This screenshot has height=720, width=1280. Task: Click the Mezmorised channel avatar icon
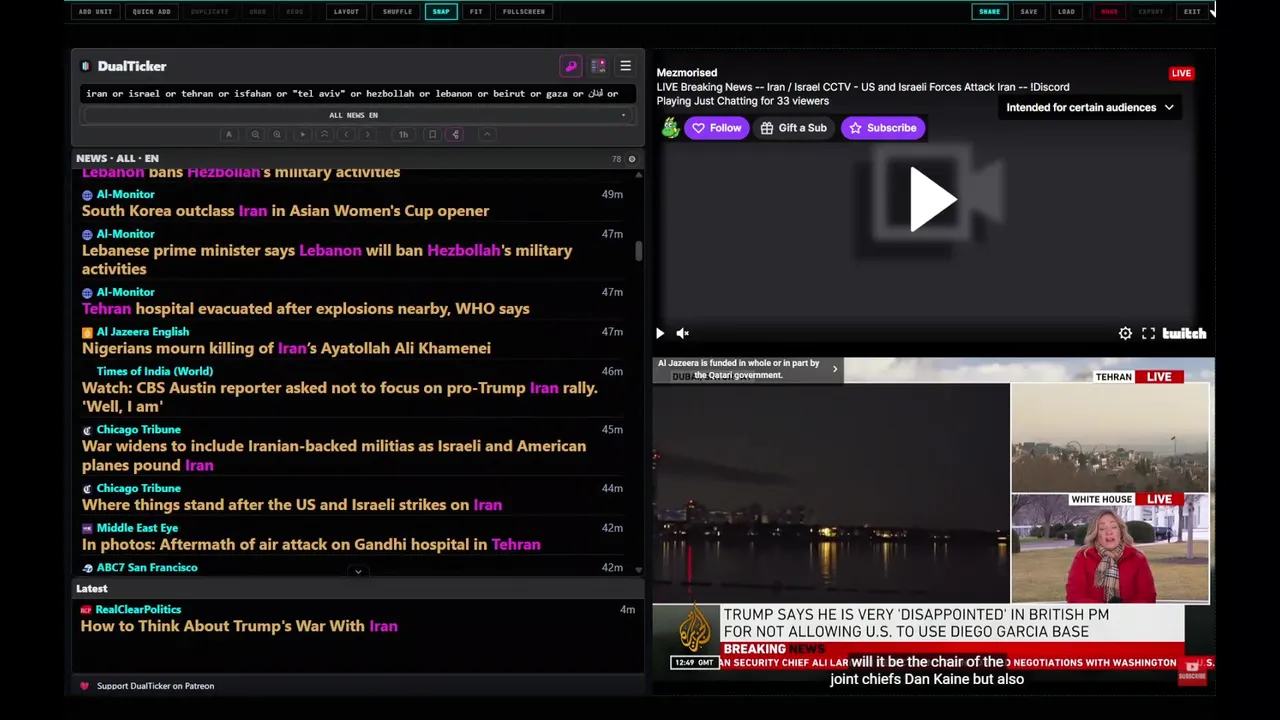point(670,128)
